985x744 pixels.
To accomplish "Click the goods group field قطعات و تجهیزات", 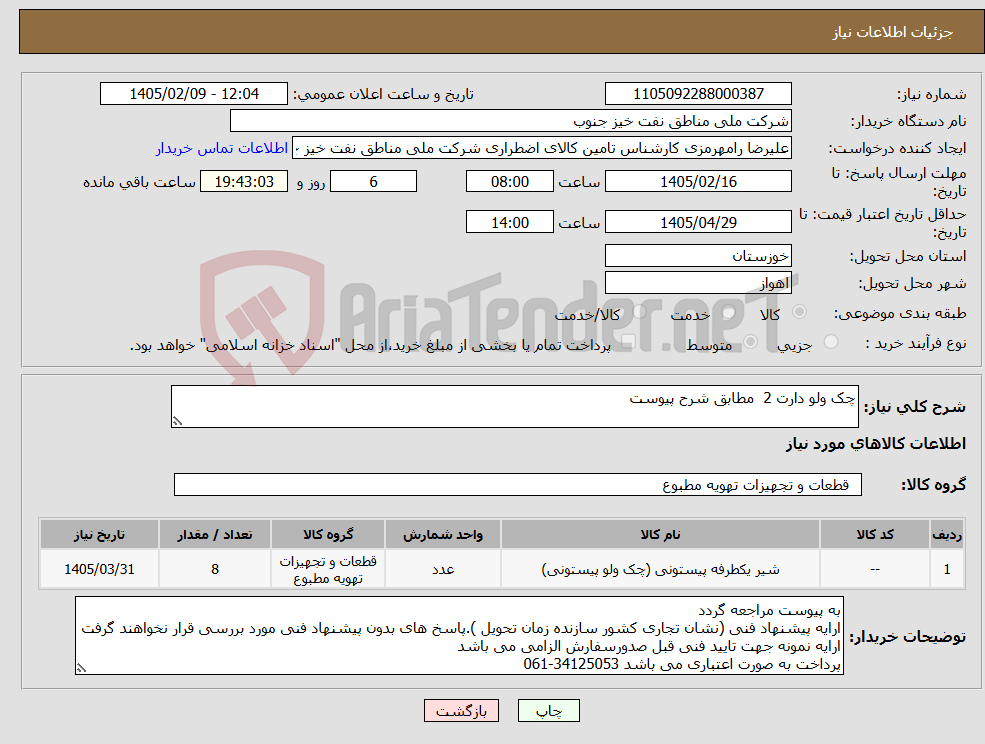I will pyautogui.click(x=518, y=484).
